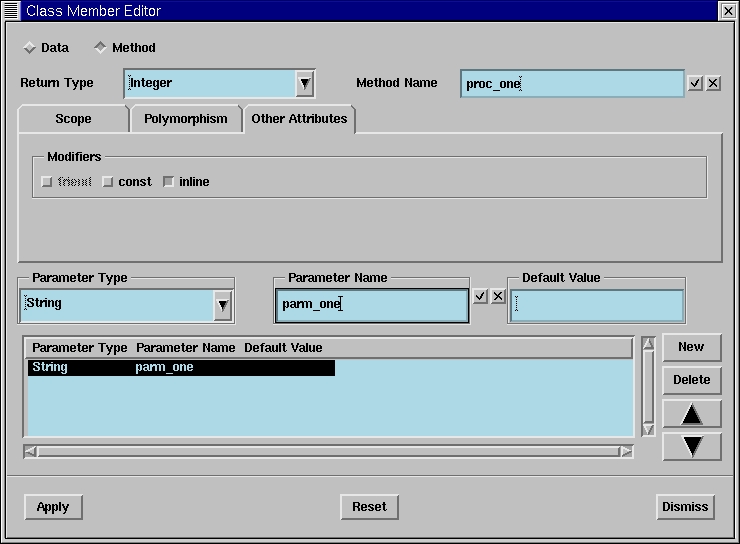The image size is (740, 544).
Task: Move parameter down with down arrow
Action: pos(691,446)
